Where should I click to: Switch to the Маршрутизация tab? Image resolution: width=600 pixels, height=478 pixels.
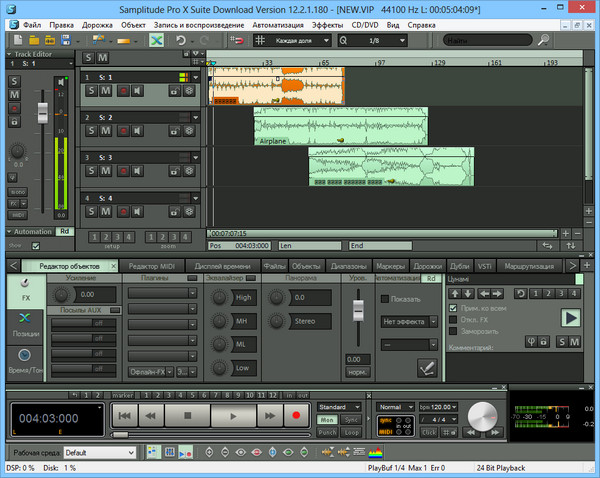point(529,266)
